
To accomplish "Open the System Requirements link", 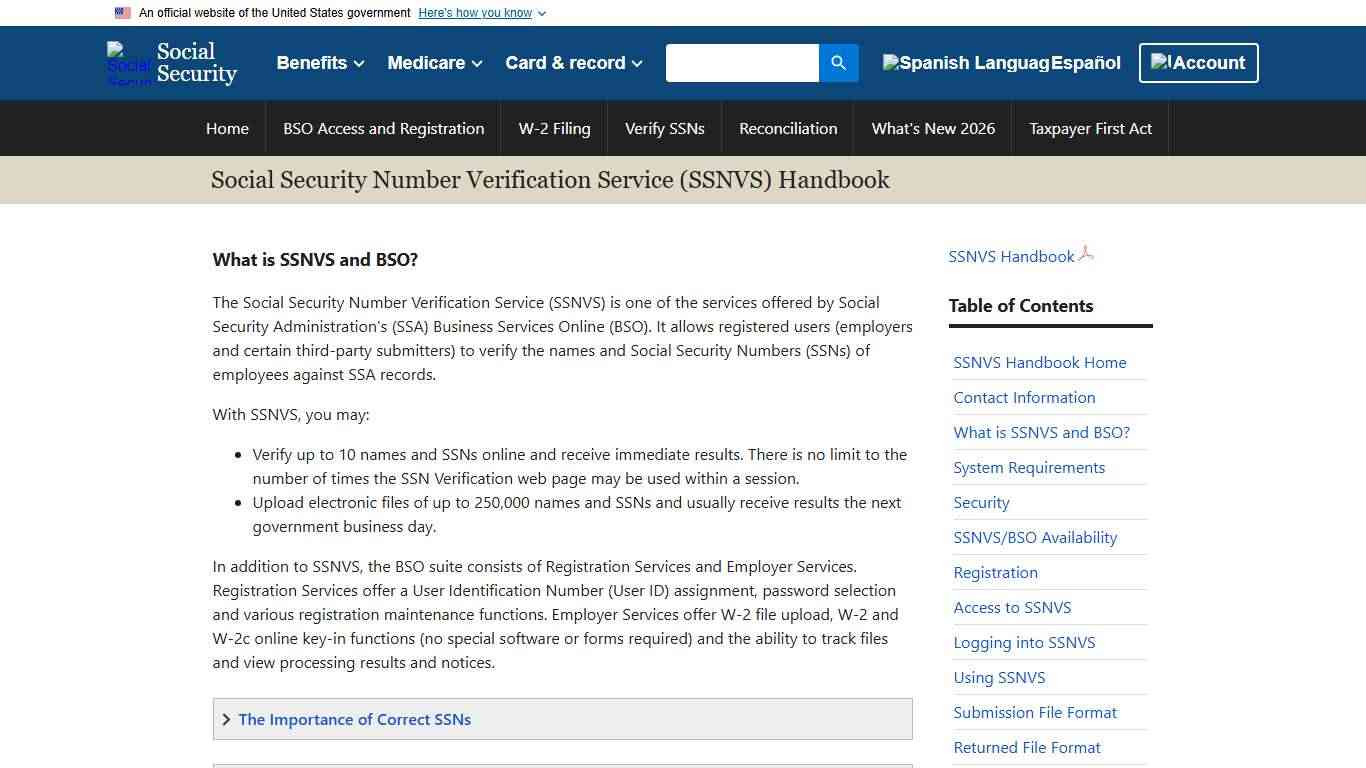I will click(1029, 467).
